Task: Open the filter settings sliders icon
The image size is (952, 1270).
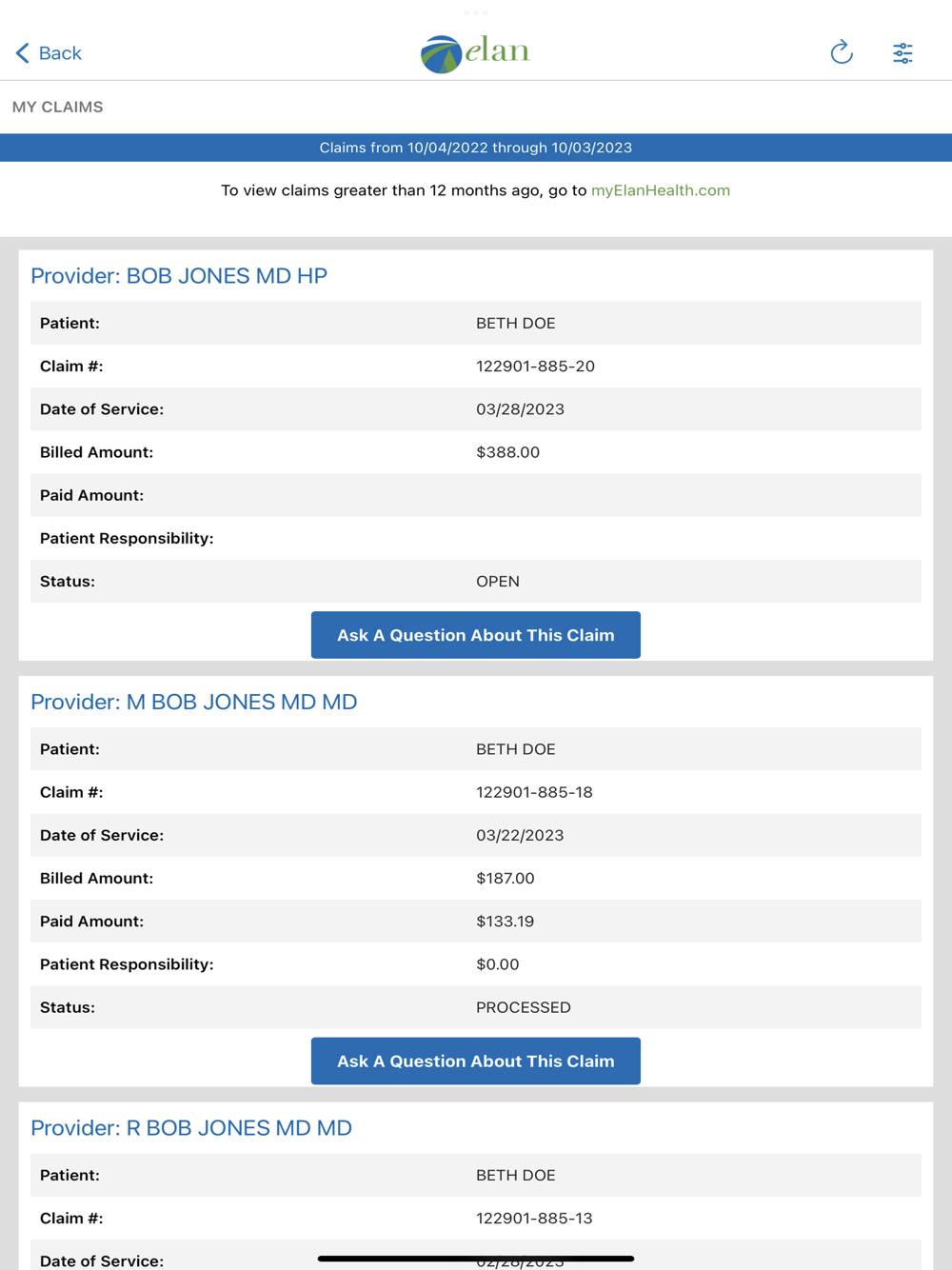Action: click(x=902, y=53)
